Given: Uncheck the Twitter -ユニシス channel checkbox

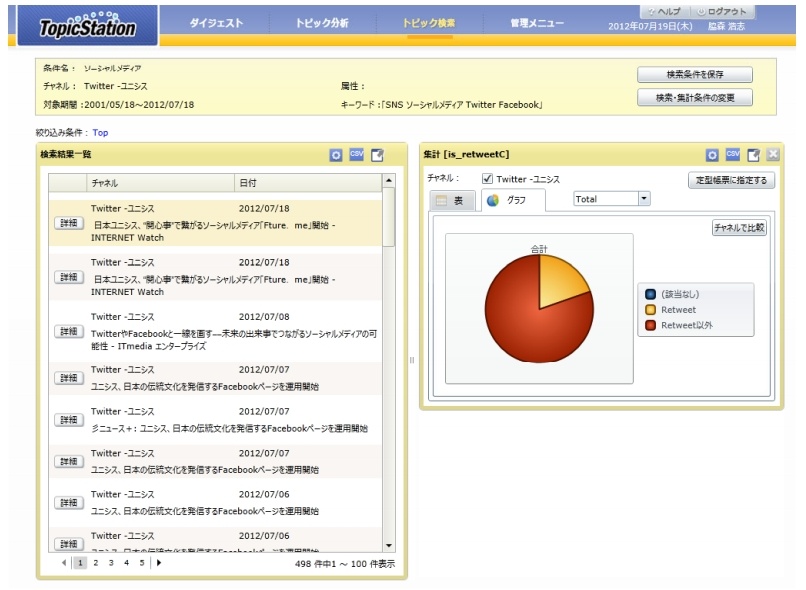Looking at the screenshot, I should coord(487,178).
